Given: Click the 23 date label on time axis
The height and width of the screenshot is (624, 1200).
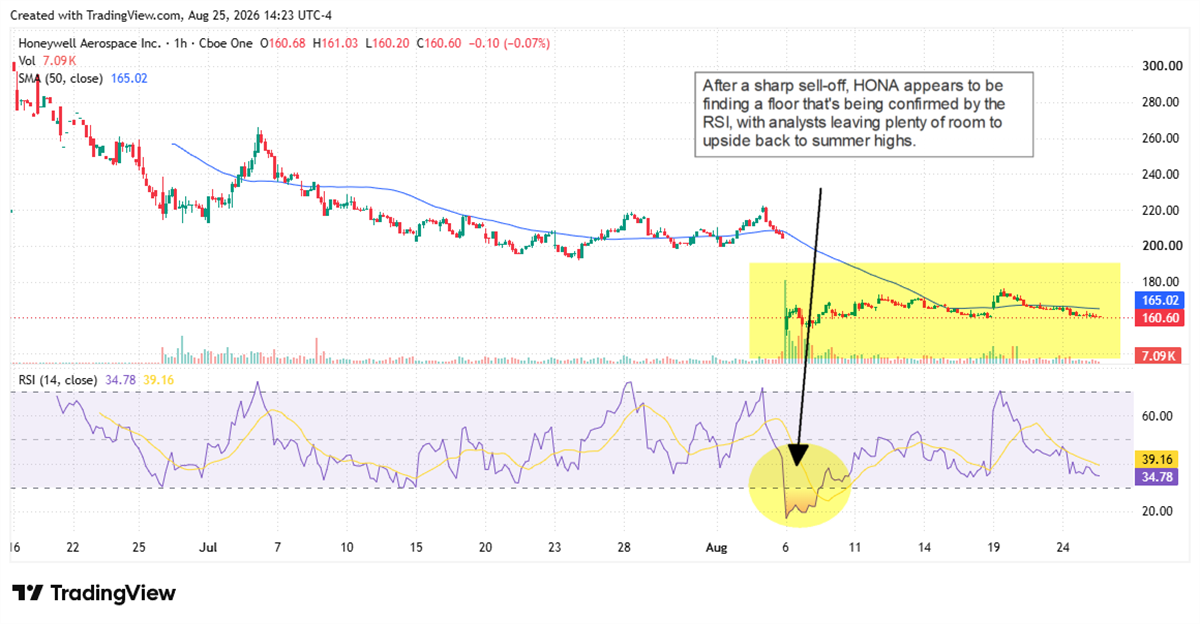Looking at the screenshot, I should pyautogui.click(x=554, y=548).
